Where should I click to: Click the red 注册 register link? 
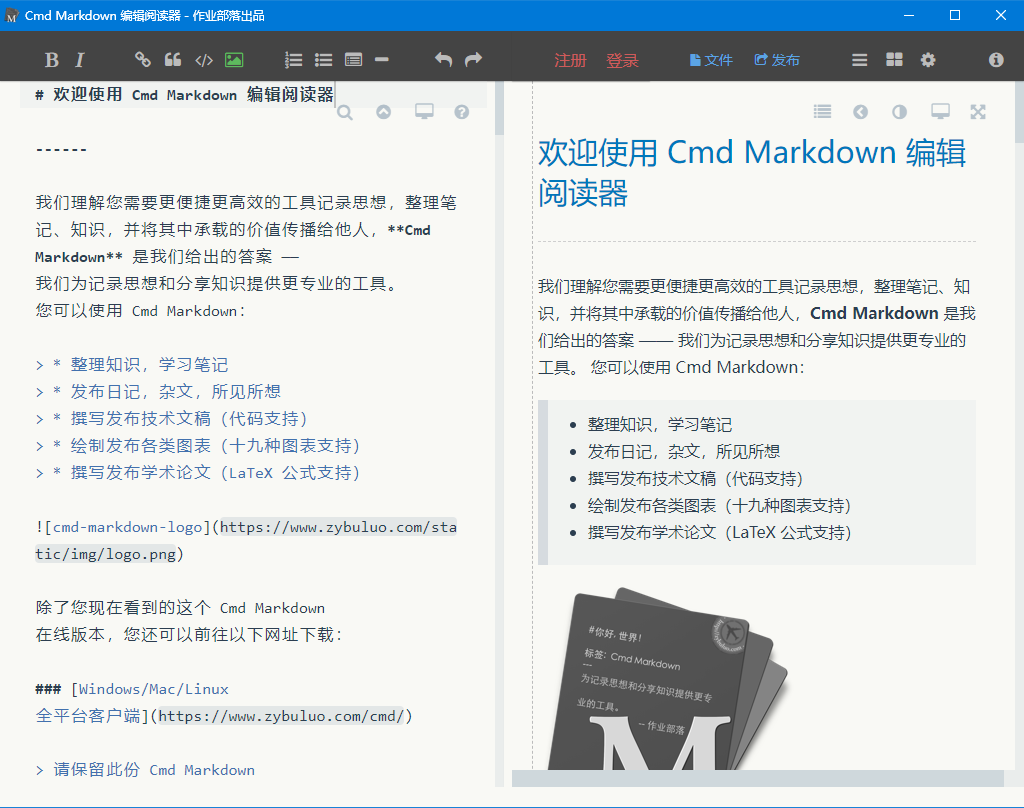pos(570,61)
